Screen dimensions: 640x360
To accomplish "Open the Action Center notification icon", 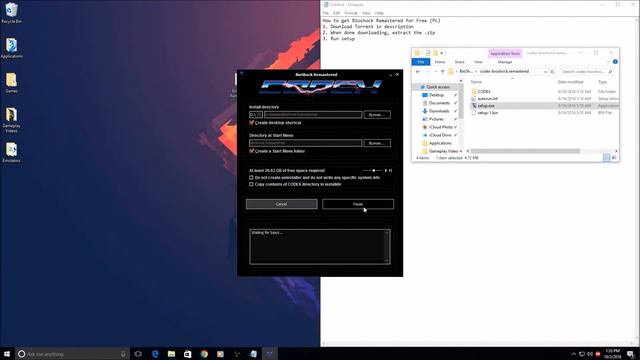I will point(631,354).
